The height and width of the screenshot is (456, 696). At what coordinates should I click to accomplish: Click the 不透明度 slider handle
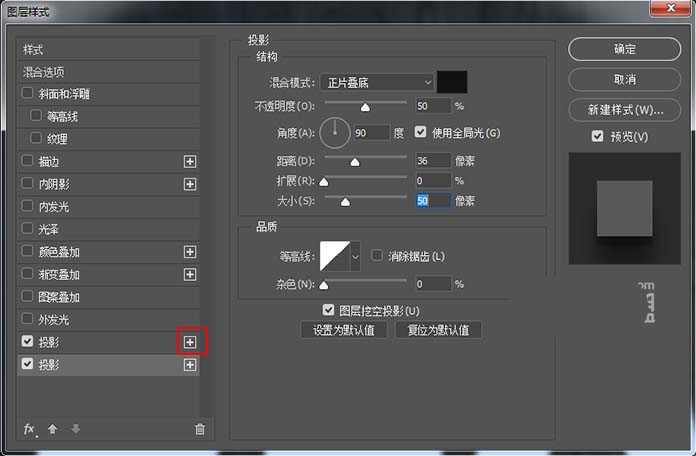(x=365, y=107)
